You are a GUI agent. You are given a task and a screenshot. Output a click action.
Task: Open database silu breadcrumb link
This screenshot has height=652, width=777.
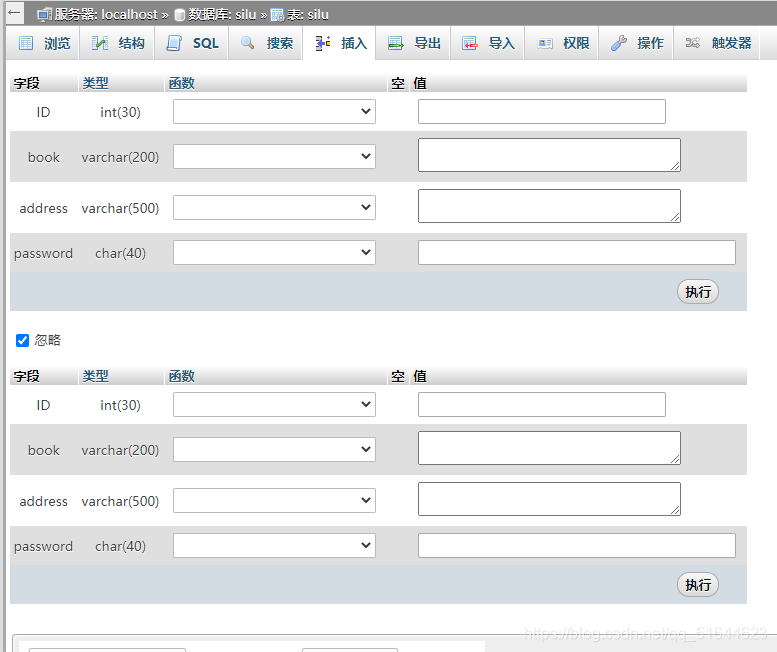222,15
